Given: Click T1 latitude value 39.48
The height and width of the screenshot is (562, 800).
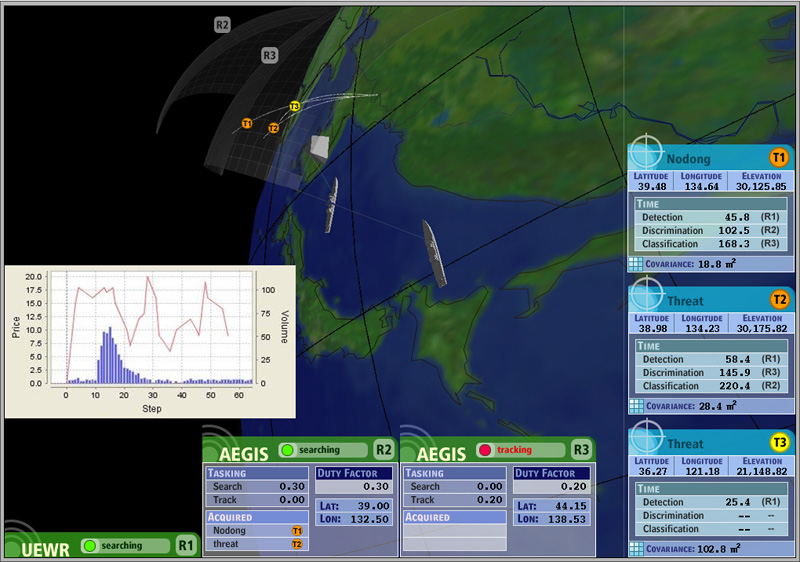Looking at the screenshot, I should pyautogui.click(x=652, y=187).
